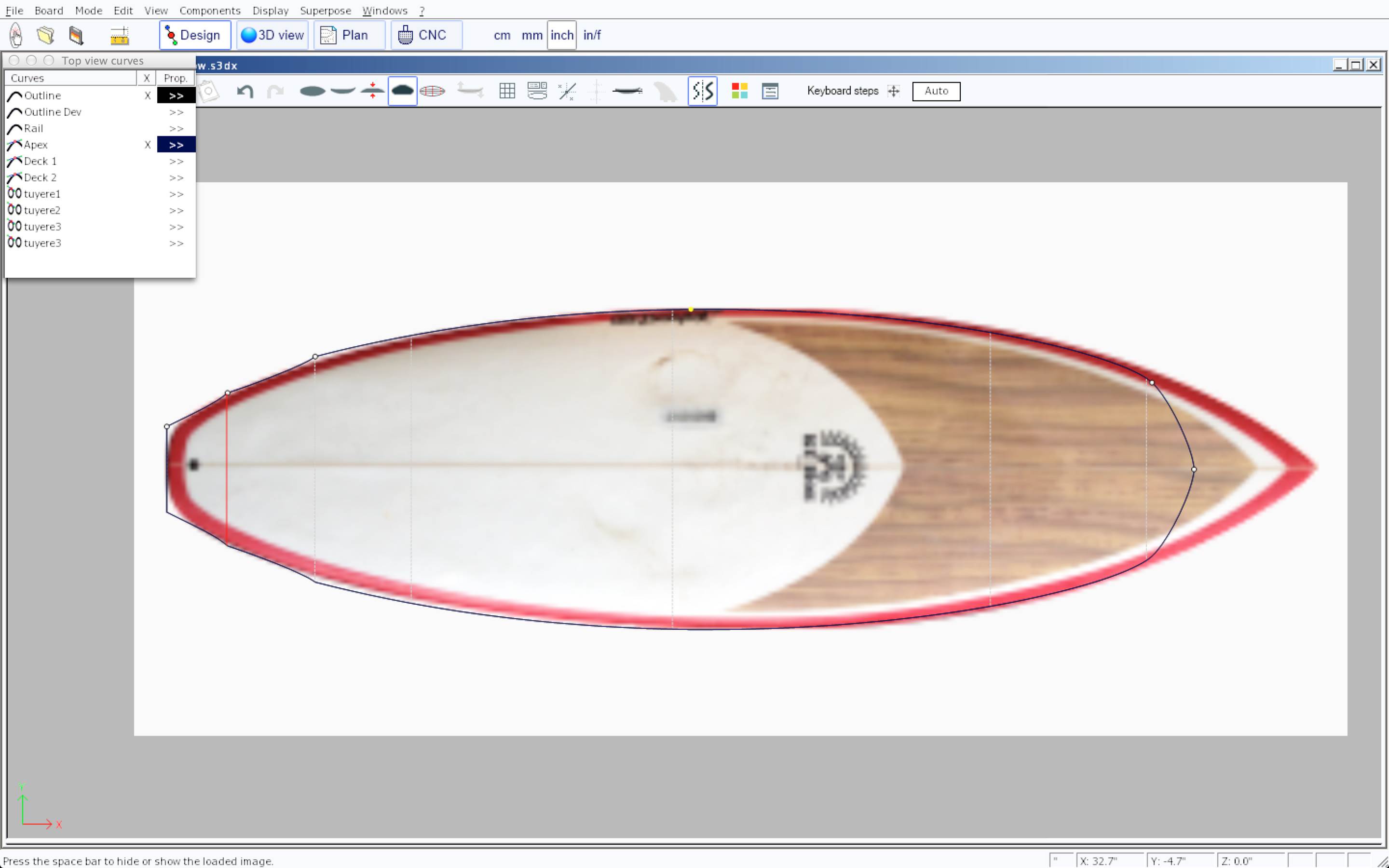Switch to 3D view mode
Screen dimensions: 1389x868
tap(272, 36)
